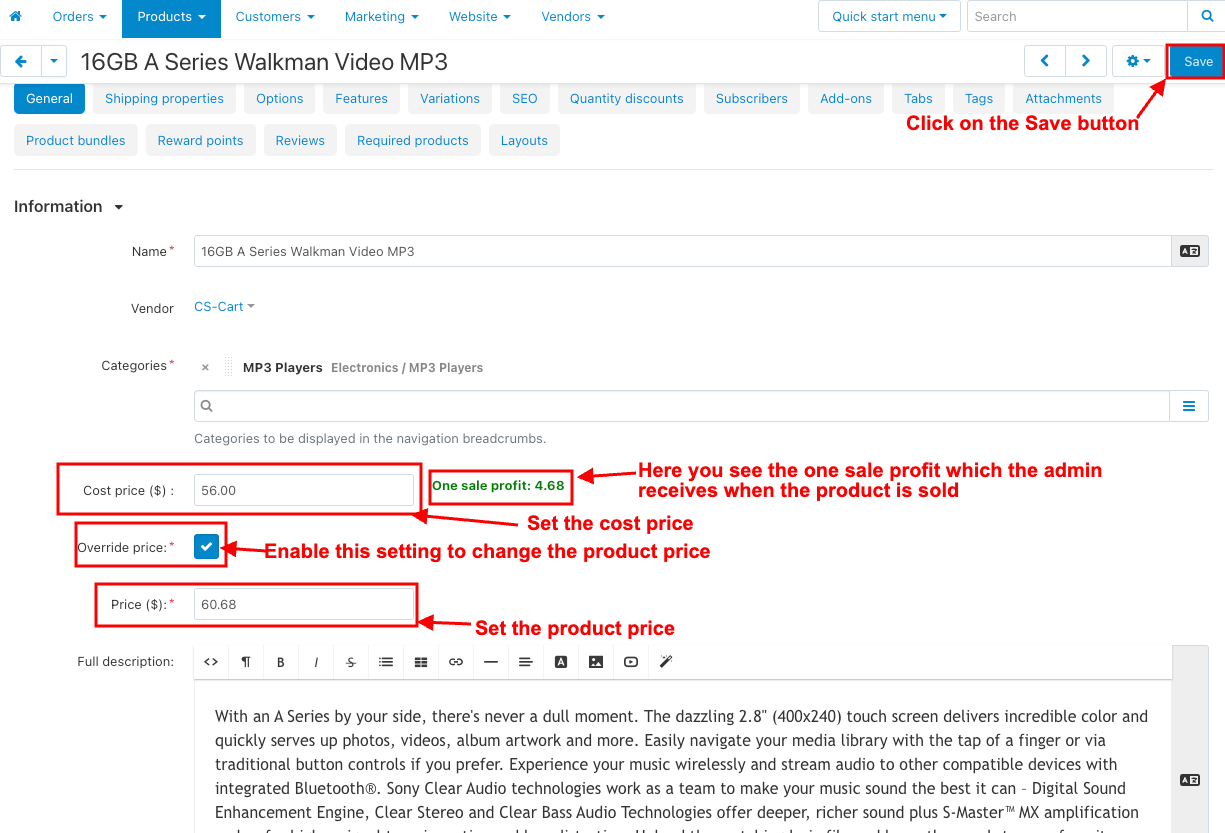Open the Reviews tab

[300, 140]
